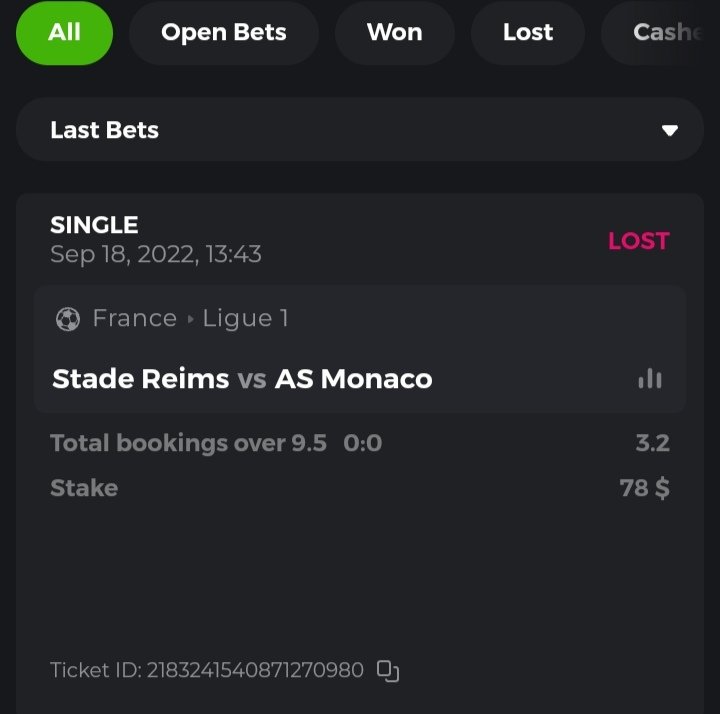
Task: Tap the SINGLE bet type heading
Action: pos(94,225)
